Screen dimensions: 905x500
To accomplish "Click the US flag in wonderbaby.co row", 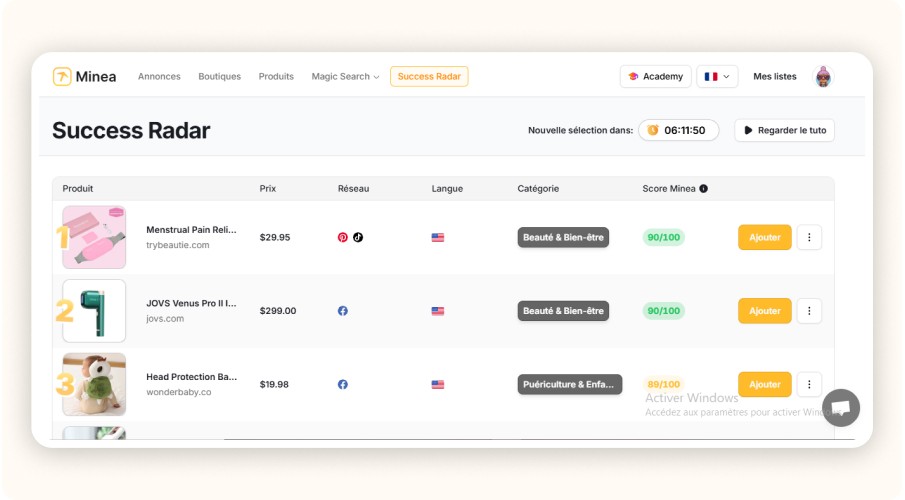I will click(x=438, y=384).
